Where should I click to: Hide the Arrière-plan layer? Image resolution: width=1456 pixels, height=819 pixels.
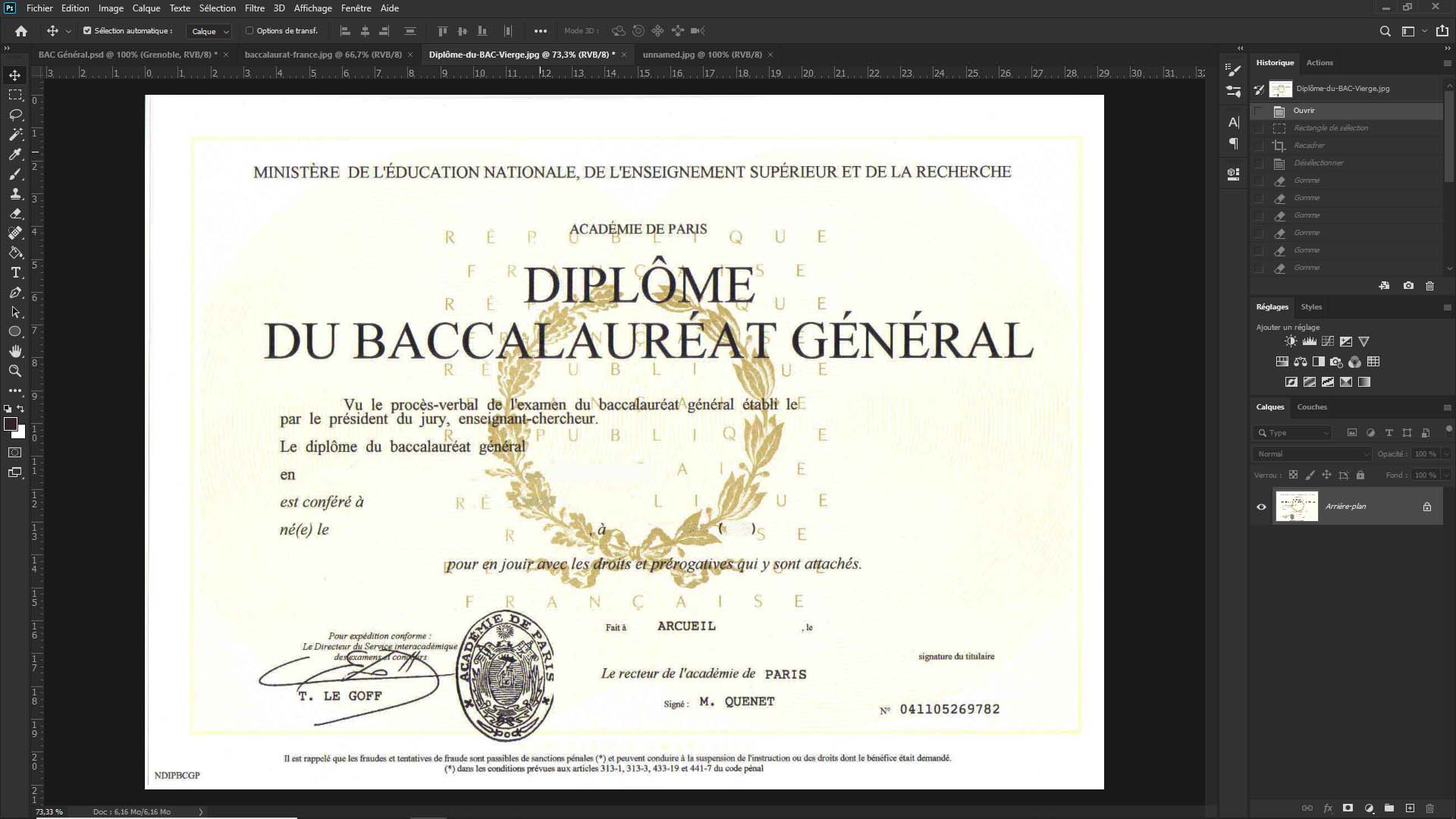(x=1261, y=507)
